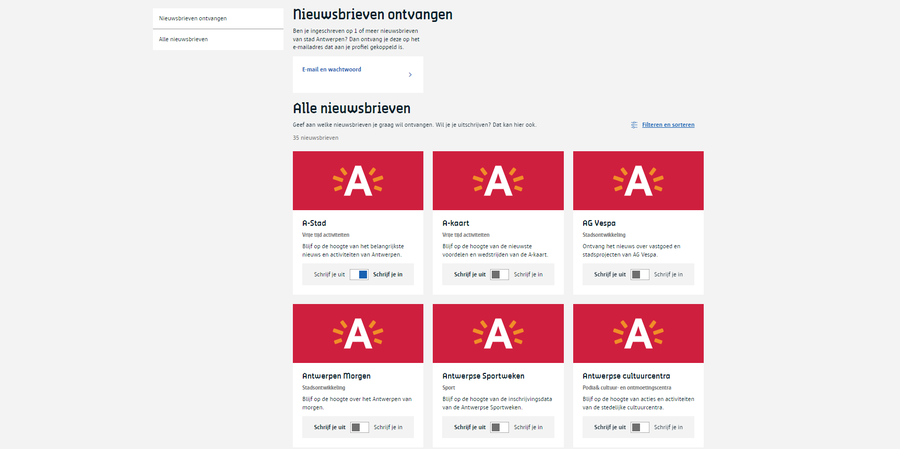900x449 pixels.
Task: Click 'Schrijf je uit' on the AG Vespa card
Action: [x=610, y=274]
